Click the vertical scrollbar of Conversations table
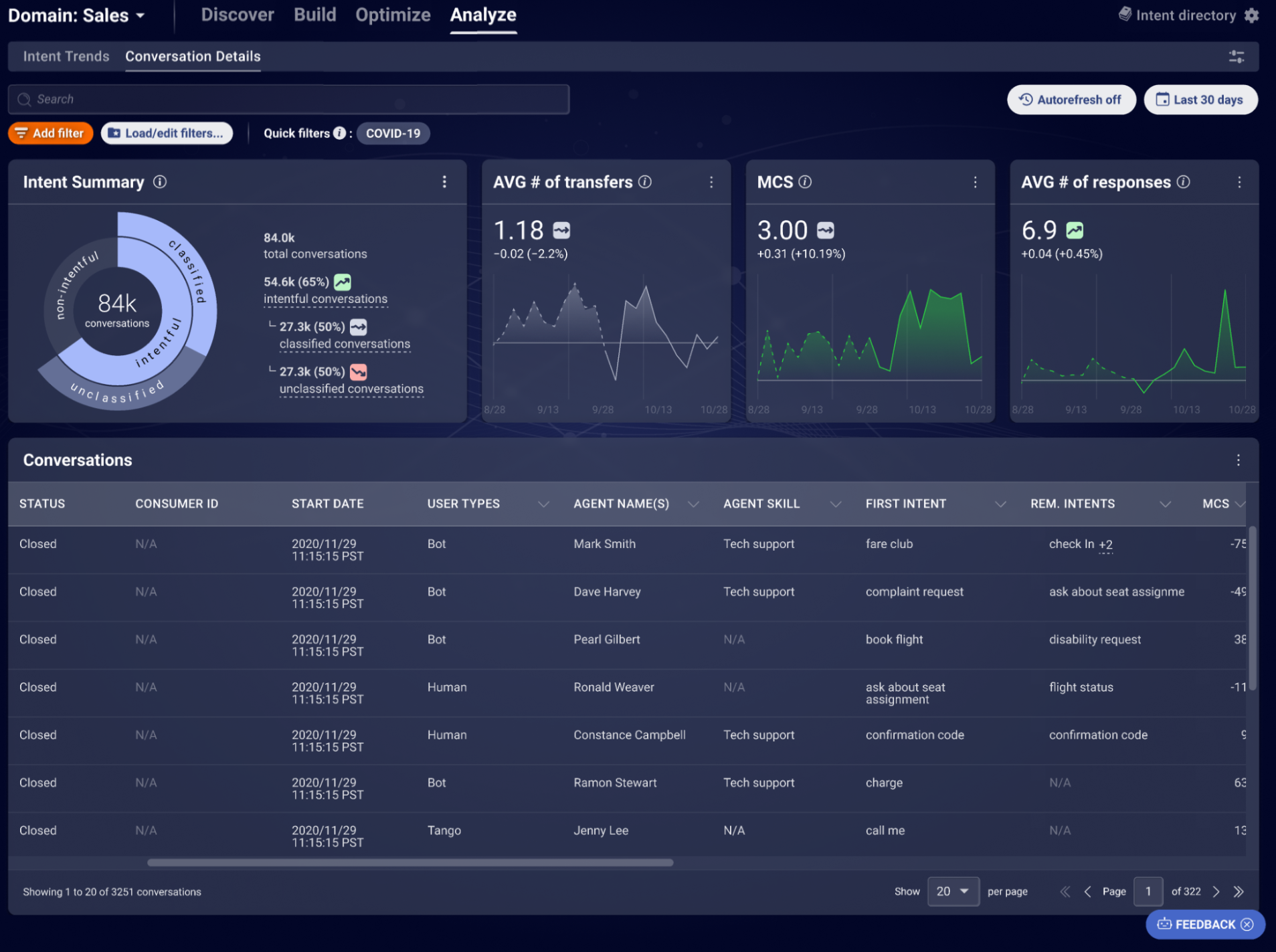The width and height of the screenshot is (1276, 952). (1252, 608)
